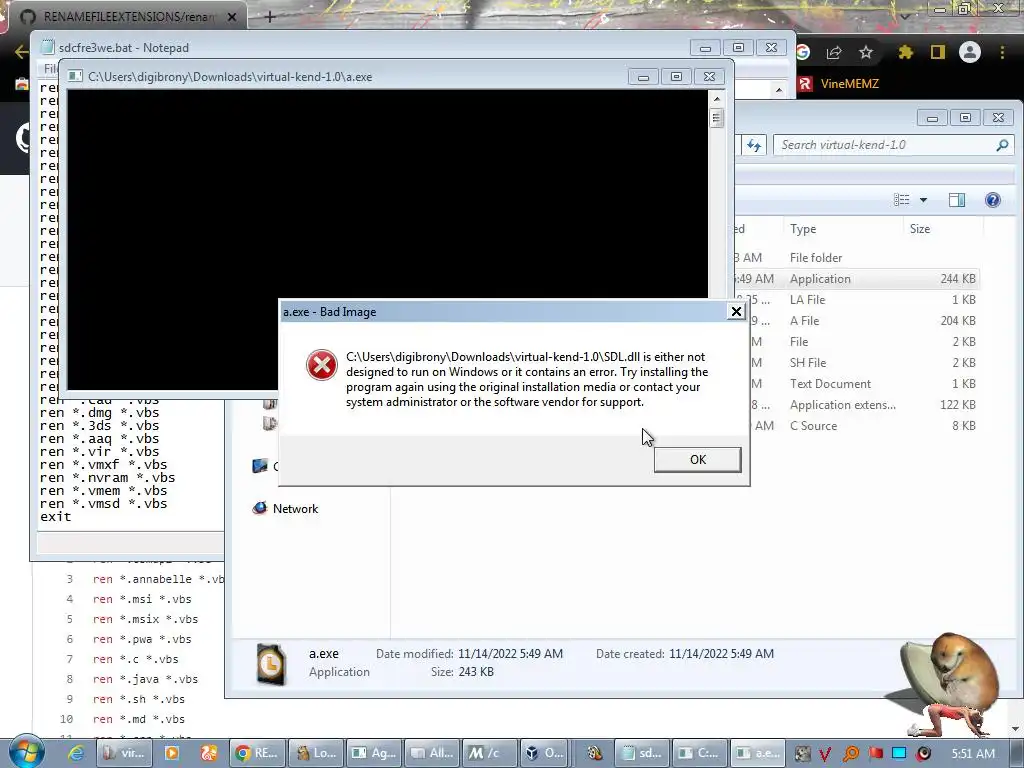Toggle Chrome side panel icon
1024x768 pixels.
pos(938,52)
